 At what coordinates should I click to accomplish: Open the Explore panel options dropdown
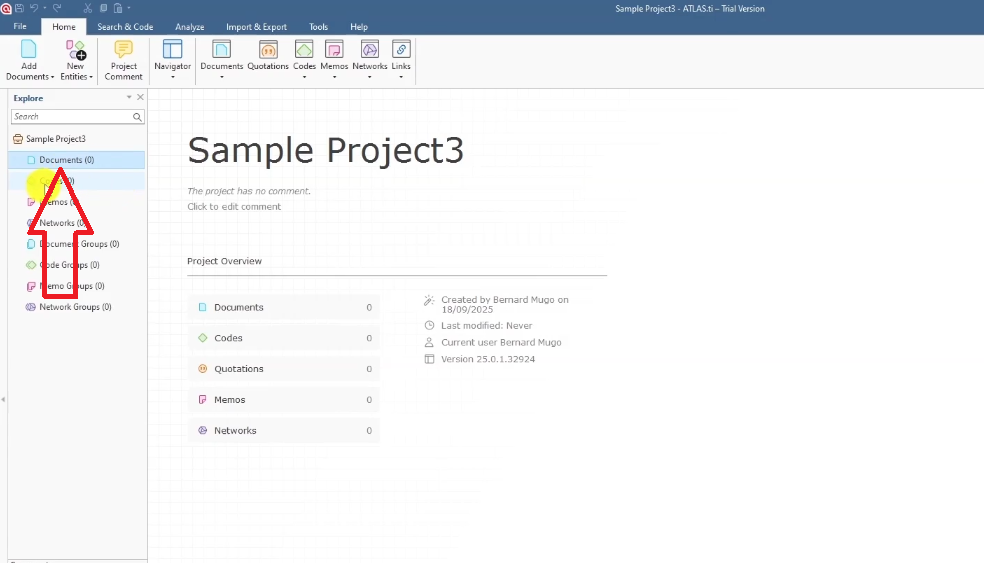point(129,98)
